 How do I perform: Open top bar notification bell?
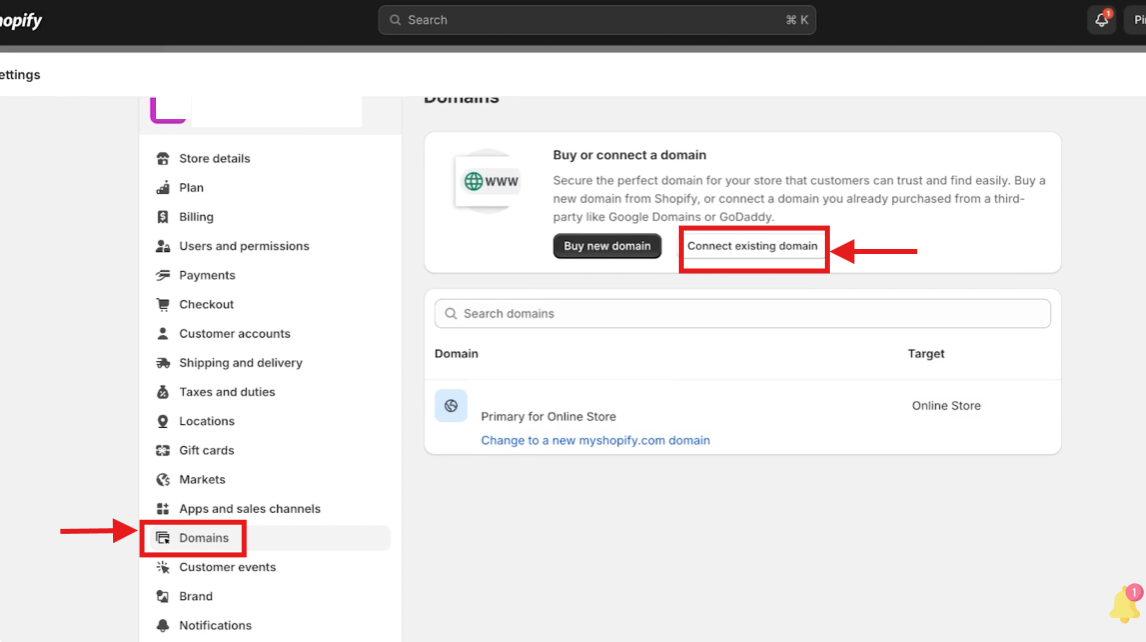[x=1101, y=20]
